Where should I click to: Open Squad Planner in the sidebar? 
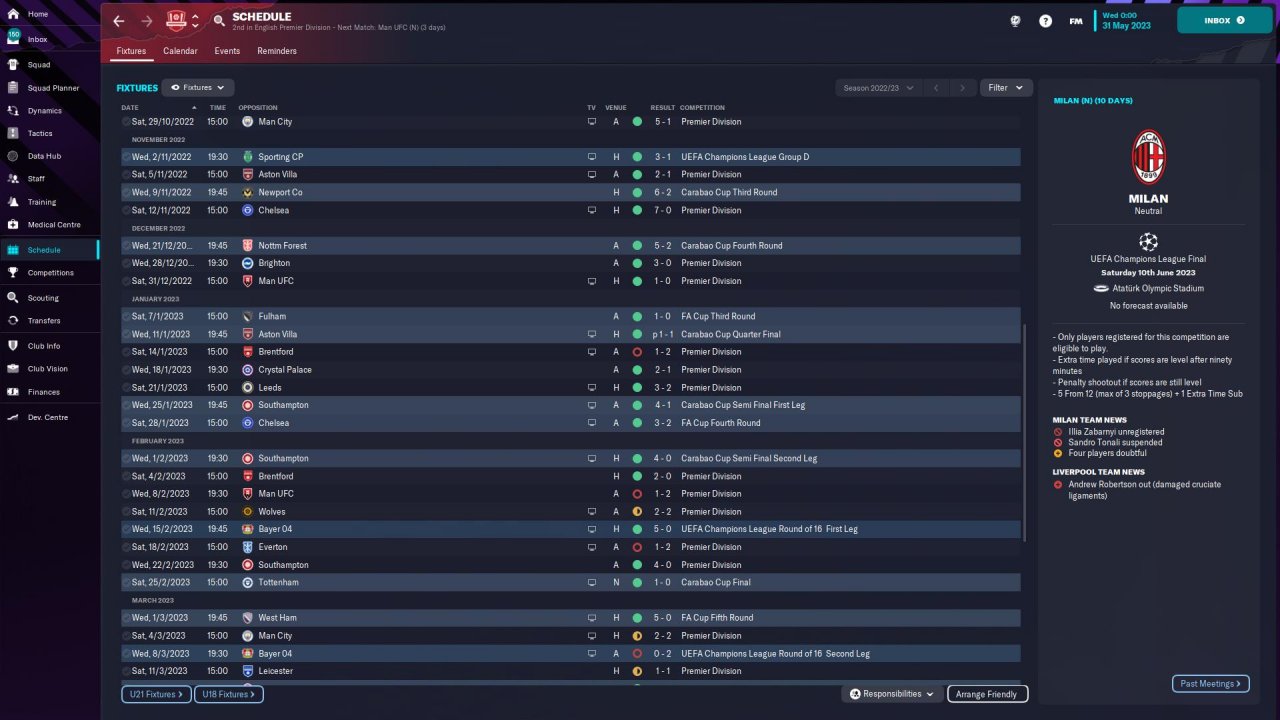pos(53,88)
